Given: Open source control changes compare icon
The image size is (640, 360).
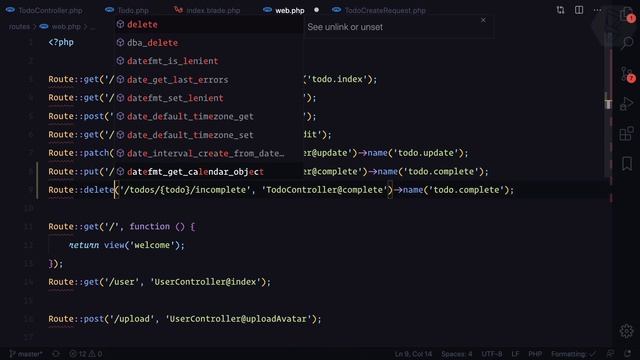Looking at the screenshot, I should coord(560,10).
